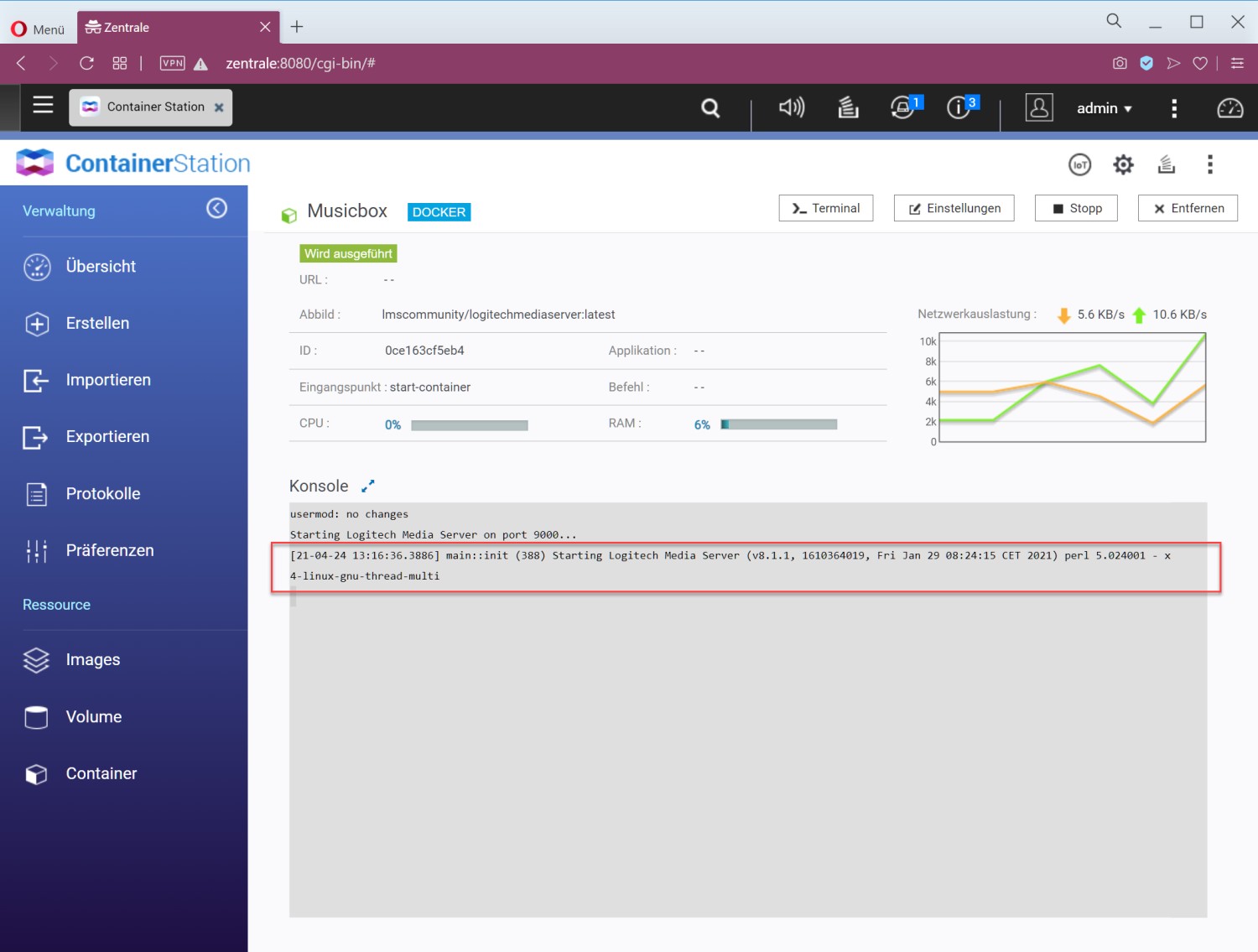
Task: Click the security warning triangle icon
Action: (200, 64)
